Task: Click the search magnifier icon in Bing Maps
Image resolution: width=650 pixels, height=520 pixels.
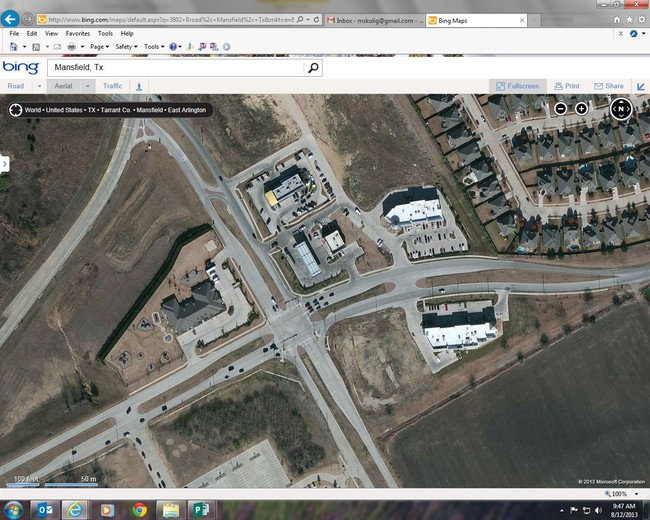Action: (314, 68)
